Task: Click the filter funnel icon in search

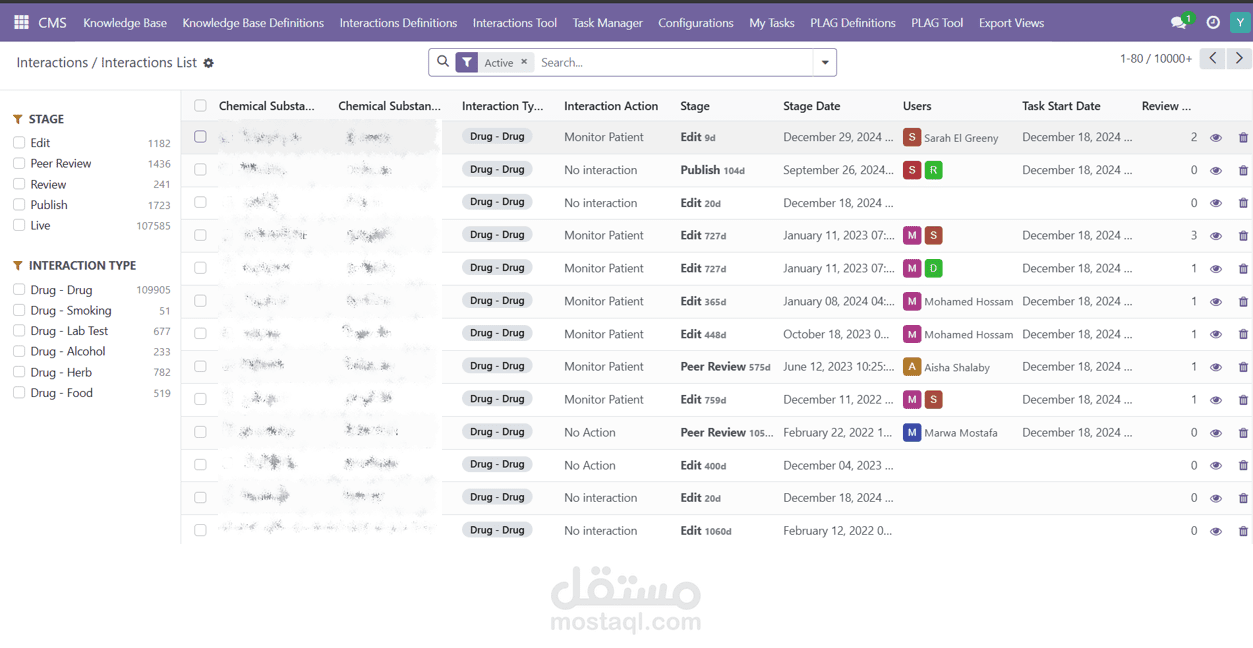Action: [x=467, y=62]
